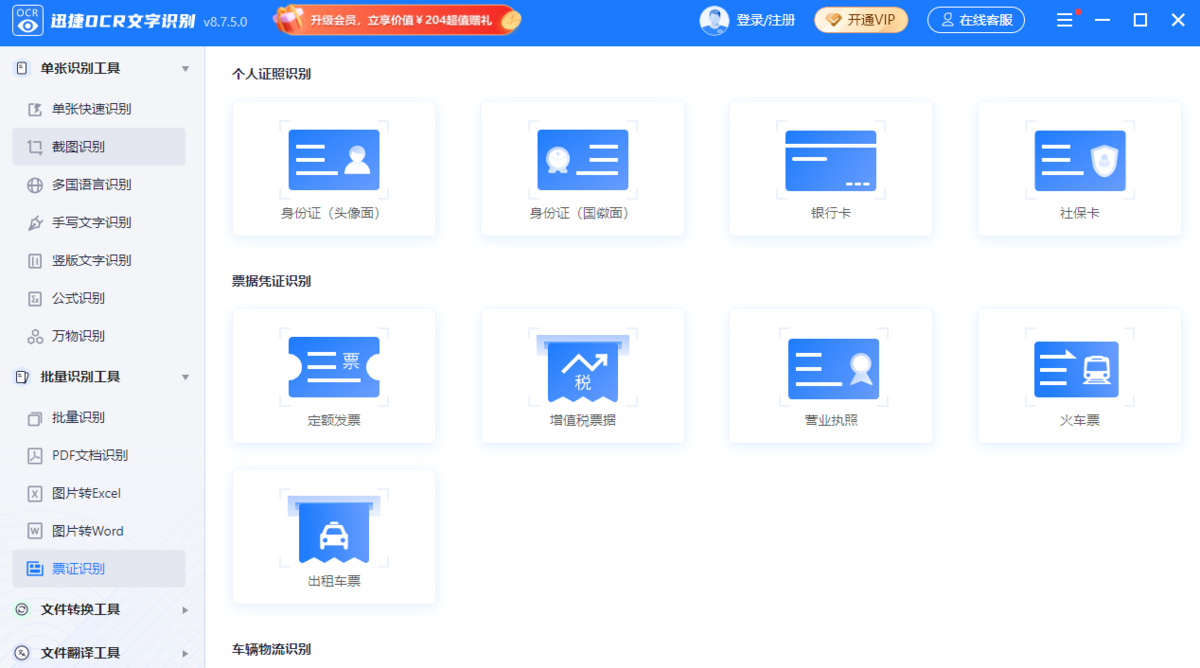1200x668 pixels.
Task: Open the 出租车票 taxi receipt recognition
Action: pos(333,536)
